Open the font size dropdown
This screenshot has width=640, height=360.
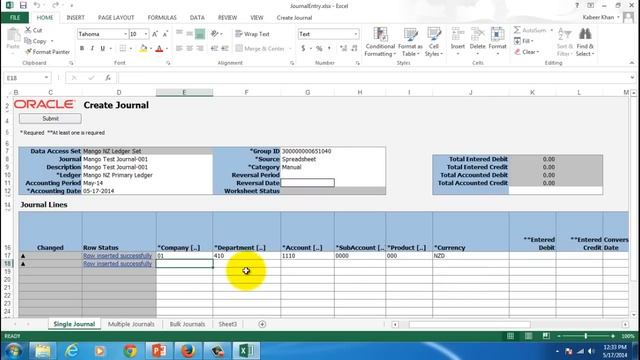point(146,34)
